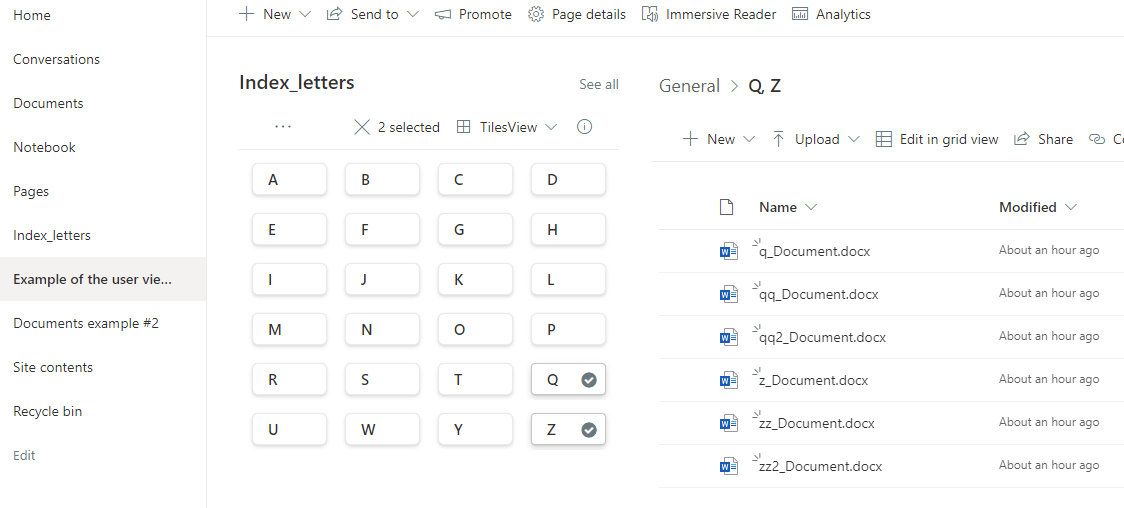
Task: Expand the Upload dropdown chevron
Action: tap(854, 139)
